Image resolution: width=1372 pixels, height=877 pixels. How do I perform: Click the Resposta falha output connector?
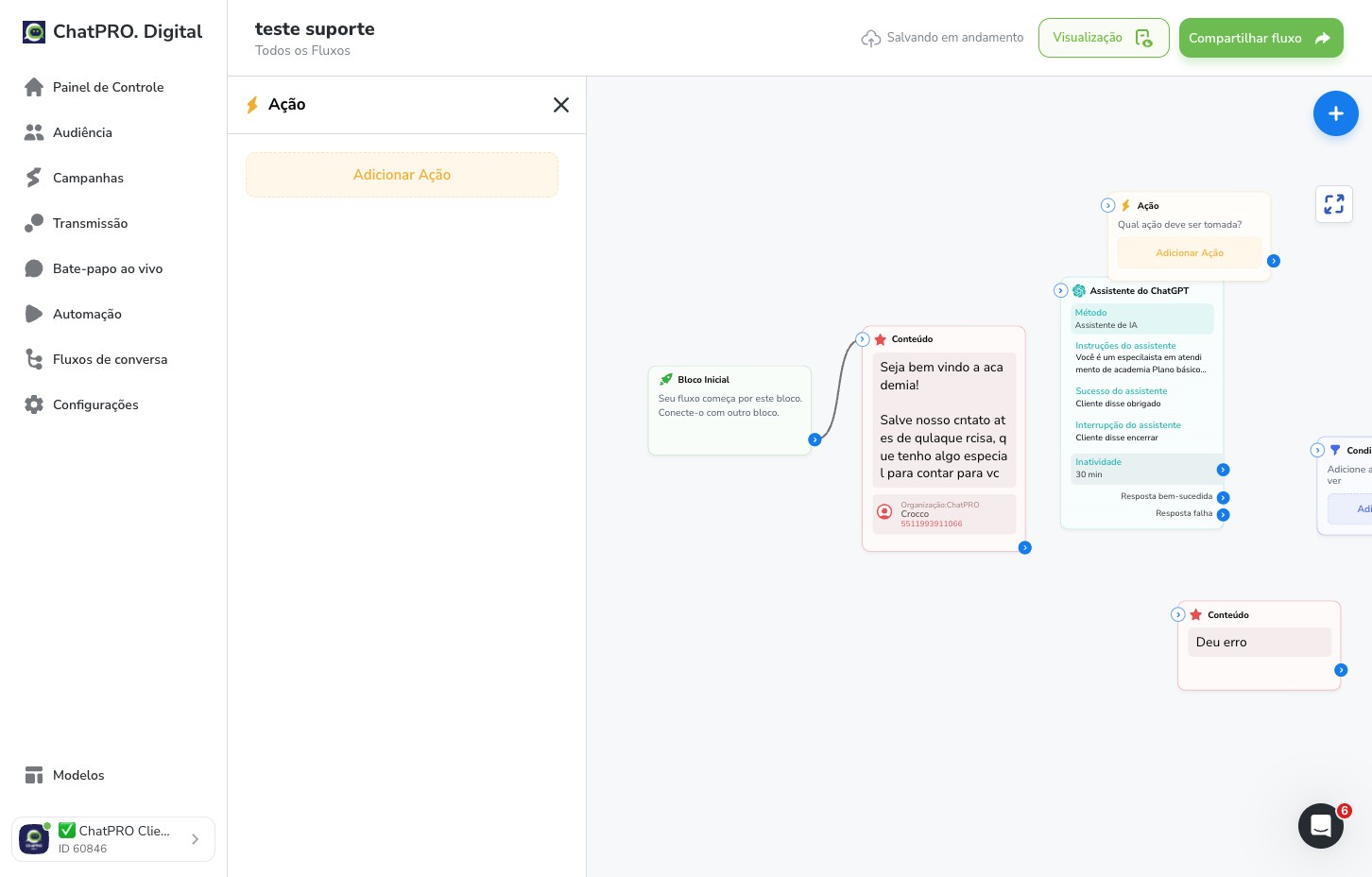click(1223, 515)
